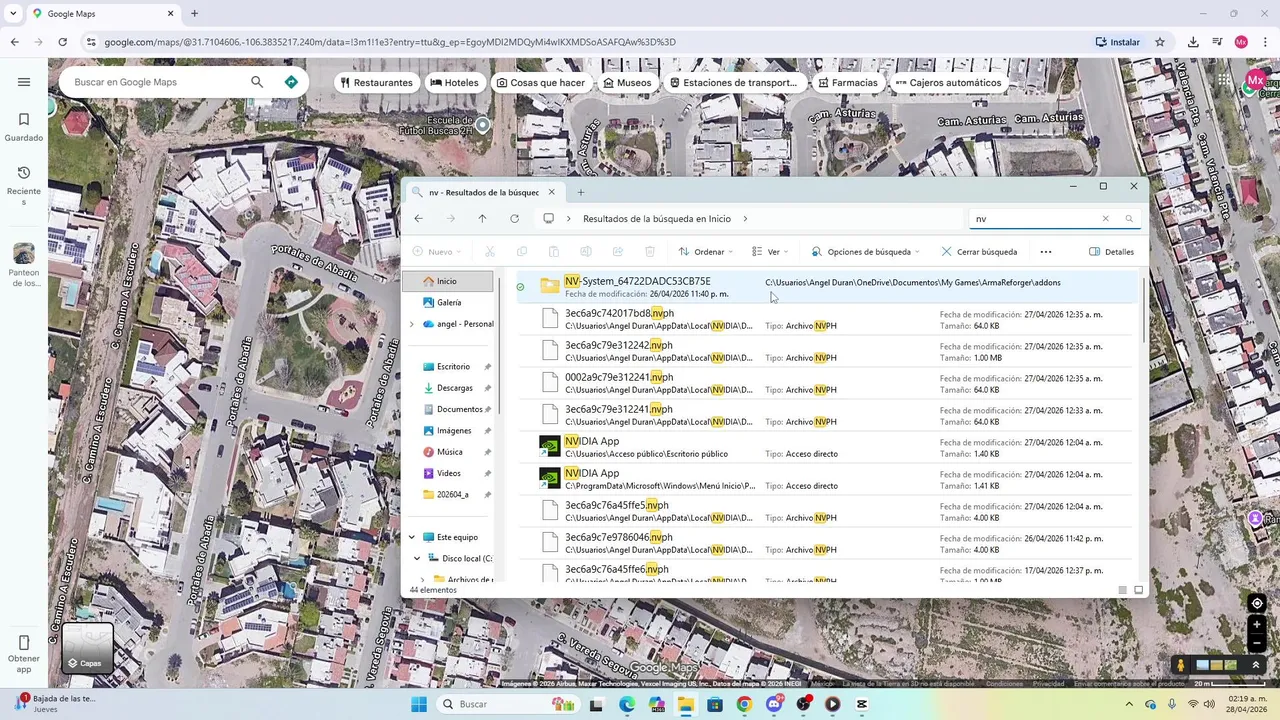Open the Explorer more options ellipsis

tap(1046, 252)
